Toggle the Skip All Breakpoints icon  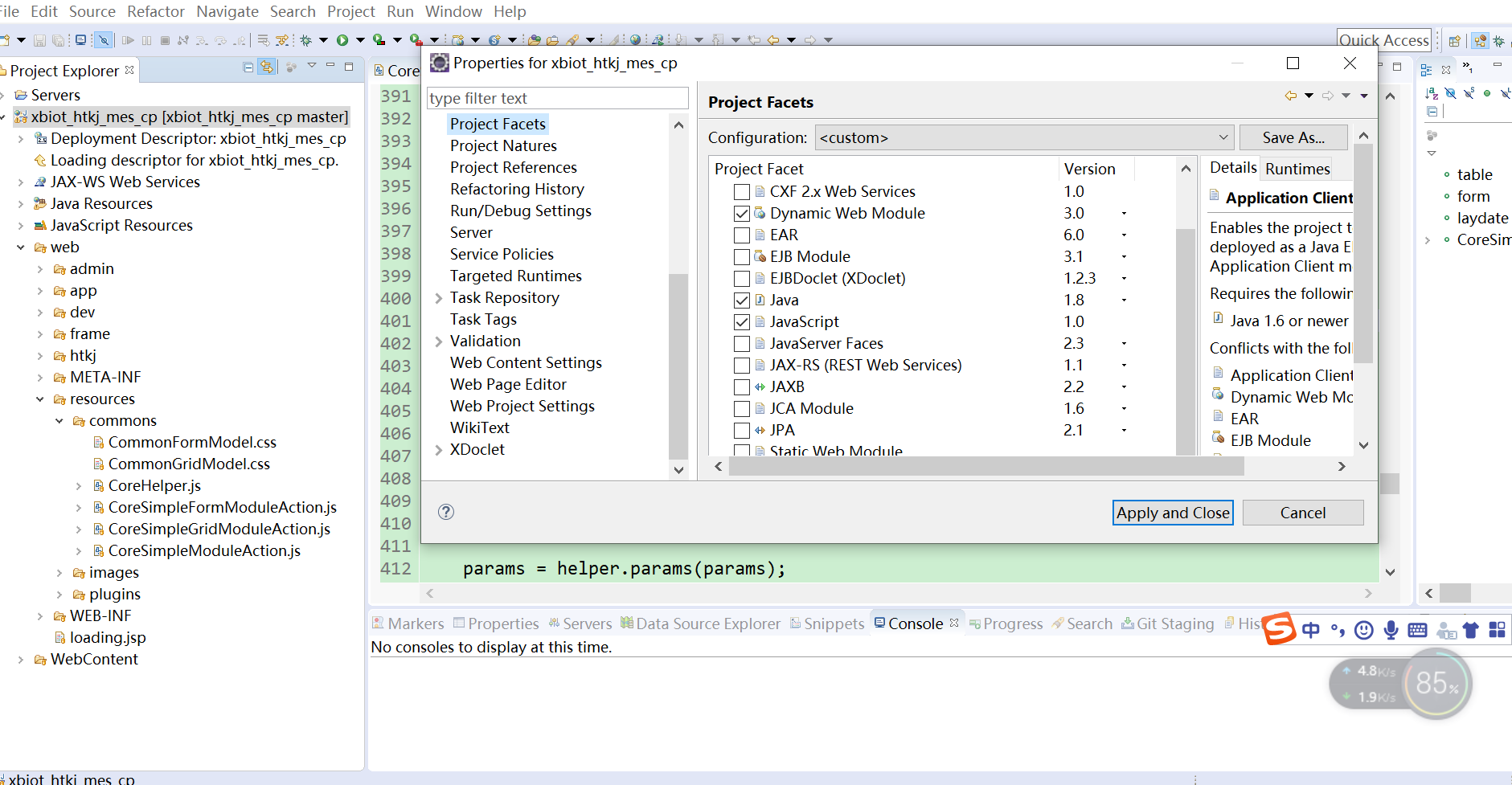pos(104,40)
